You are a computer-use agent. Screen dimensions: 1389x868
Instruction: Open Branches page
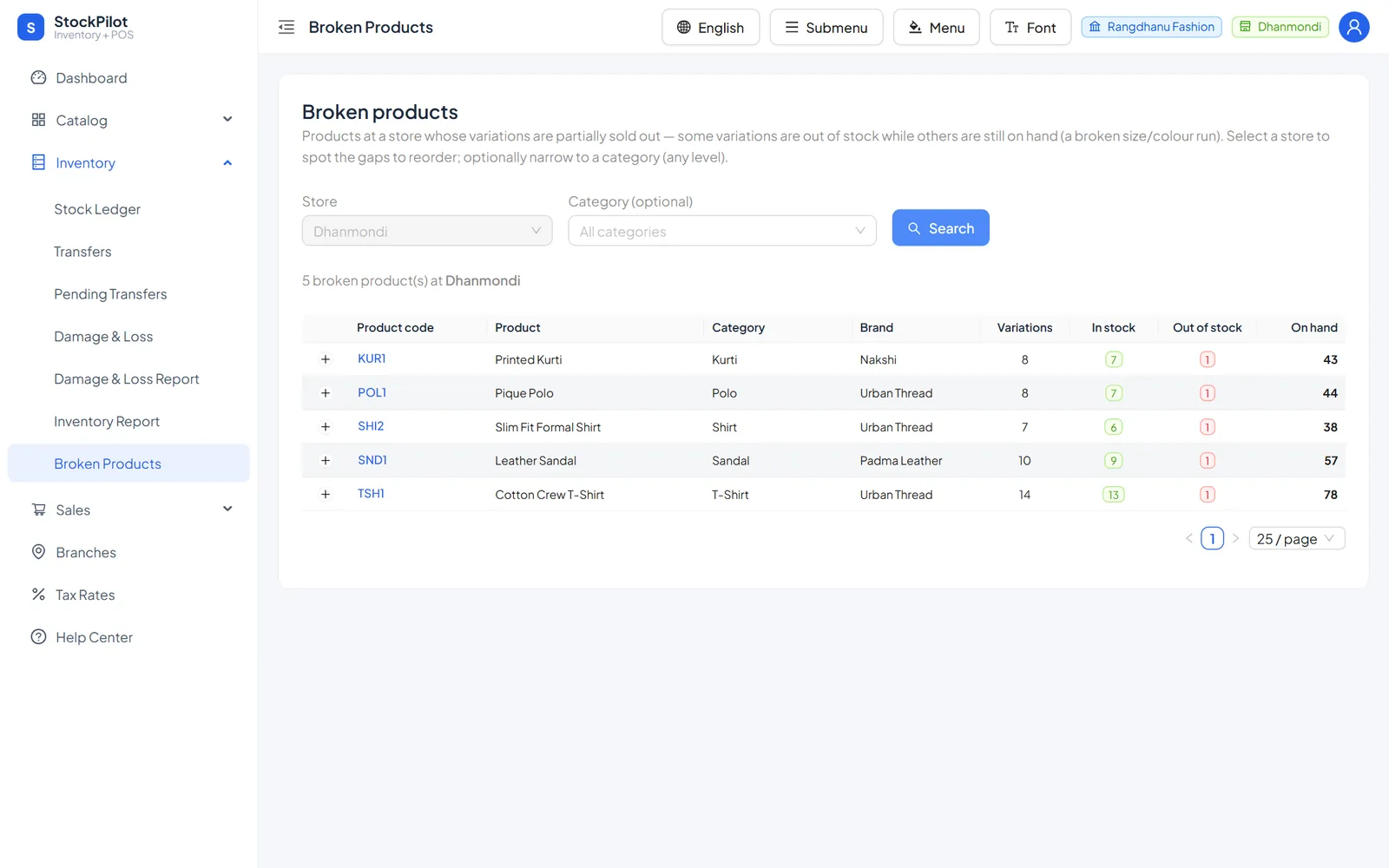(x=128, y=552)
